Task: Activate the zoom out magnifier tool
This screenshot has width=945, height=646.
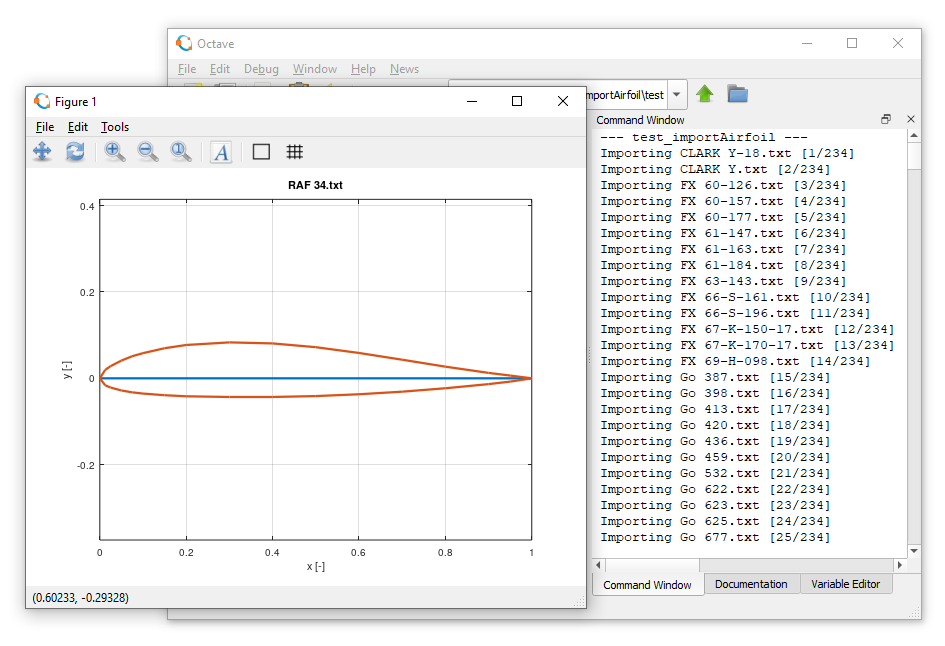Action: (x=148, y=151)
